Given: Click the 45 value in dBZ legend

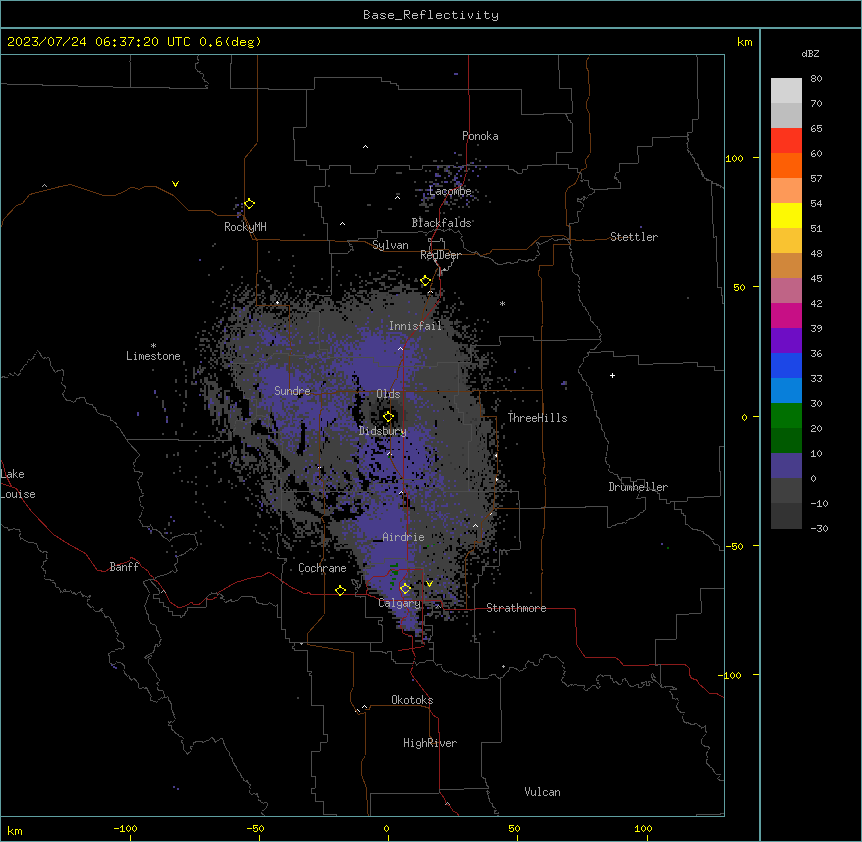Looking at the screenshot, I should [x=816, y=279].
